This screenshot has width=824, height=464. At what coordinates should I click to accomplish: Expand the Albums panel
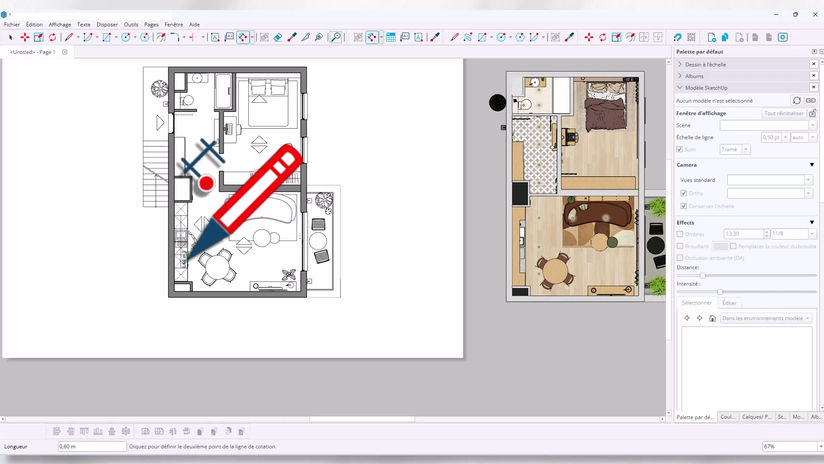(x=680, y=76)
